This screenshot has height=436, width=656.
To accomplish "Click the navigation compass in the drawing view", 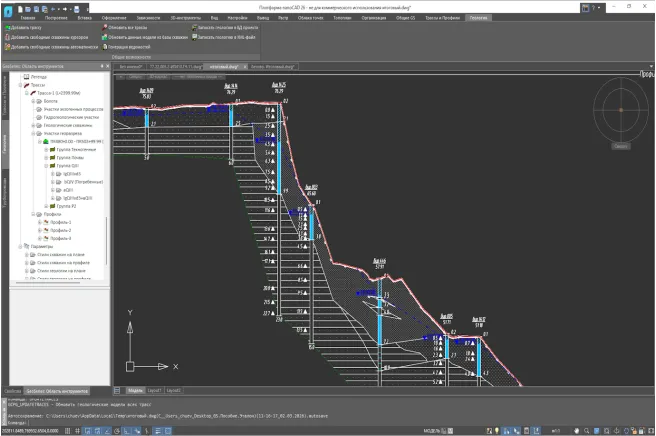I will pyautogui.click(x=620, y=108).
